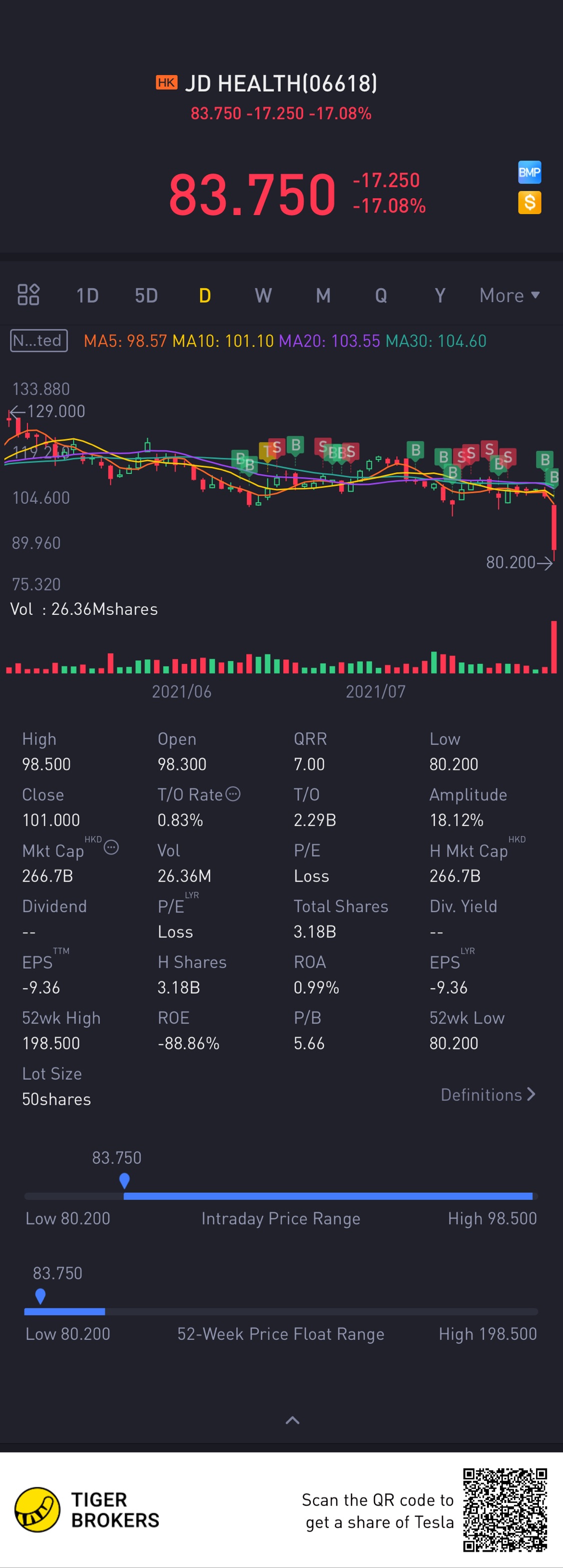This screenshot has width=563, height=1568.
Task: Expand the More timeframes dropdown
Action: click(x=509, y=295)
